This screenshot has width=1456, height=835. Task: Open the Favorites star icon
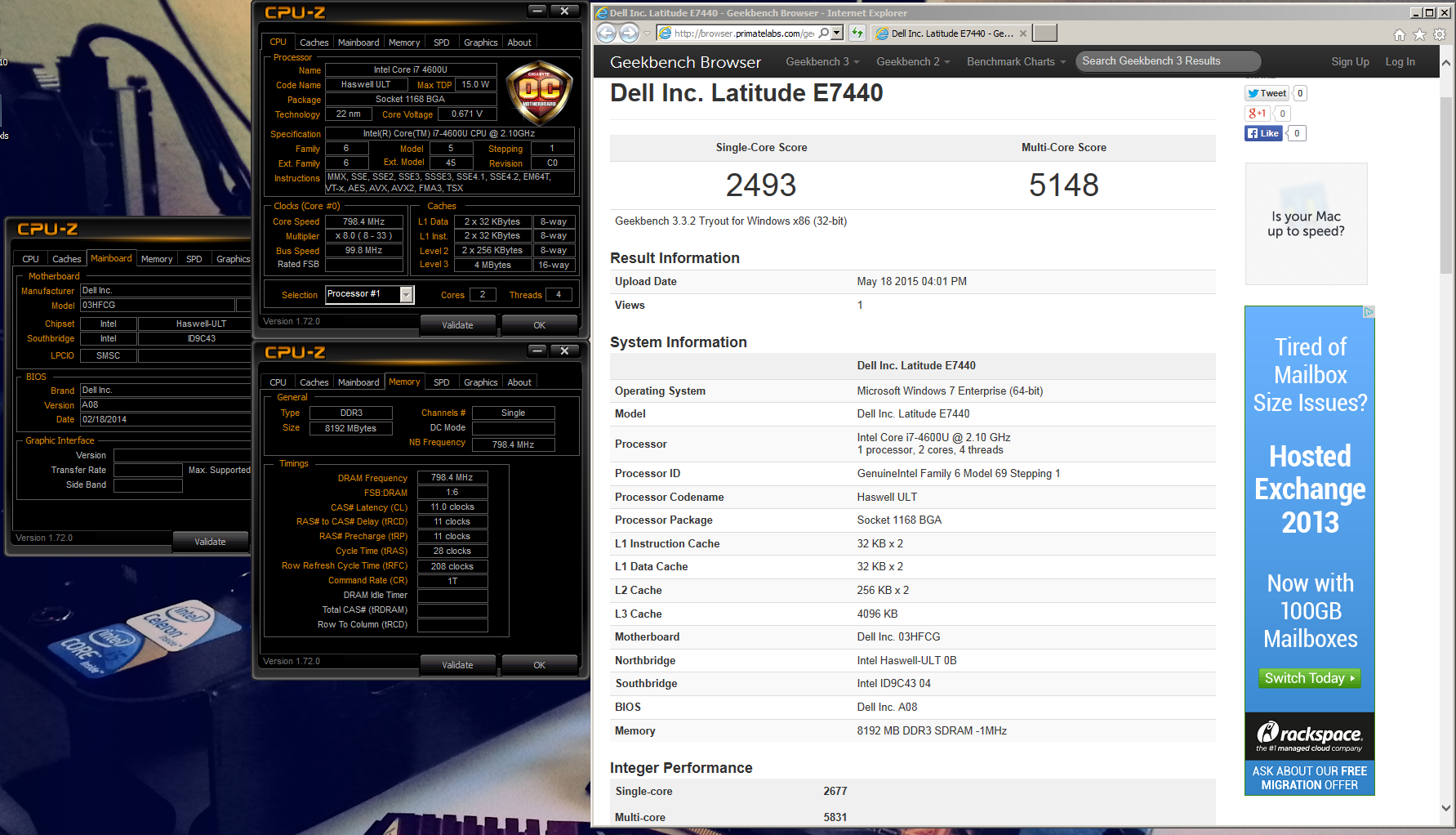1419,34
